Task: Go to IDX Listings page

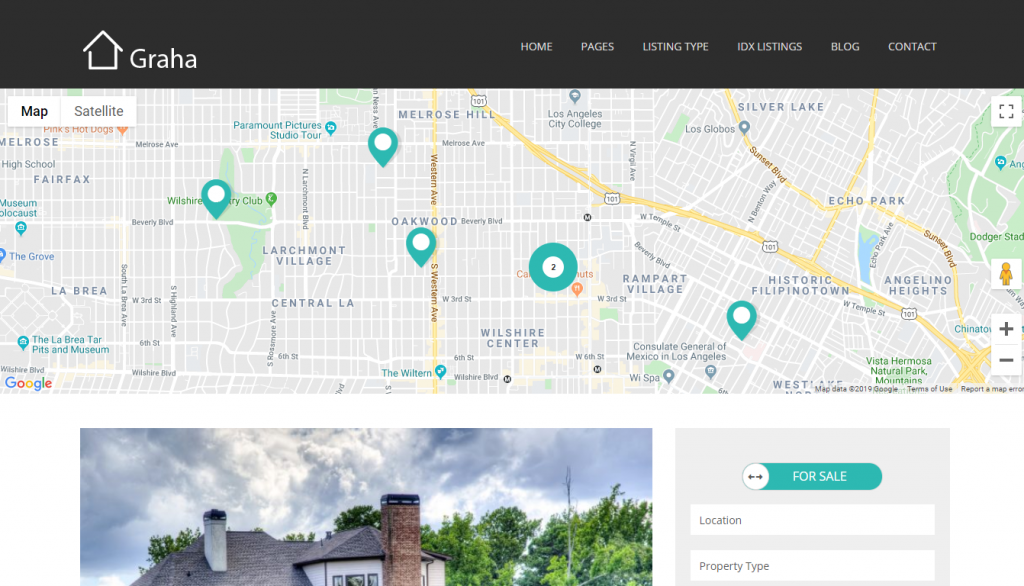Action: point(769,47)
